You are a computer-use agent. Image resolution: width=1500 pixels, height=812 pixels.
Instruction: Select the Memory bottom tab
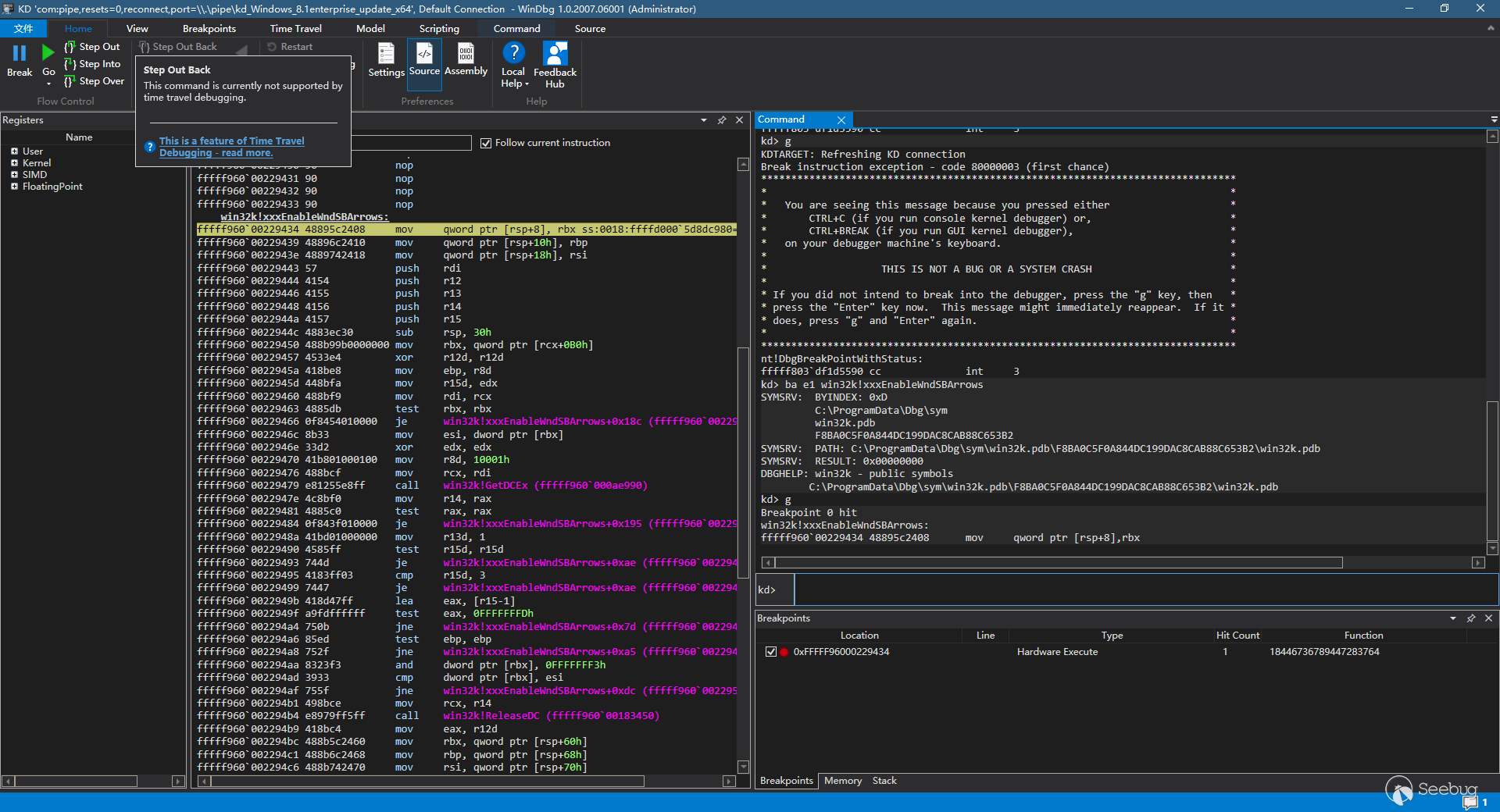click(x=843, y=781)
